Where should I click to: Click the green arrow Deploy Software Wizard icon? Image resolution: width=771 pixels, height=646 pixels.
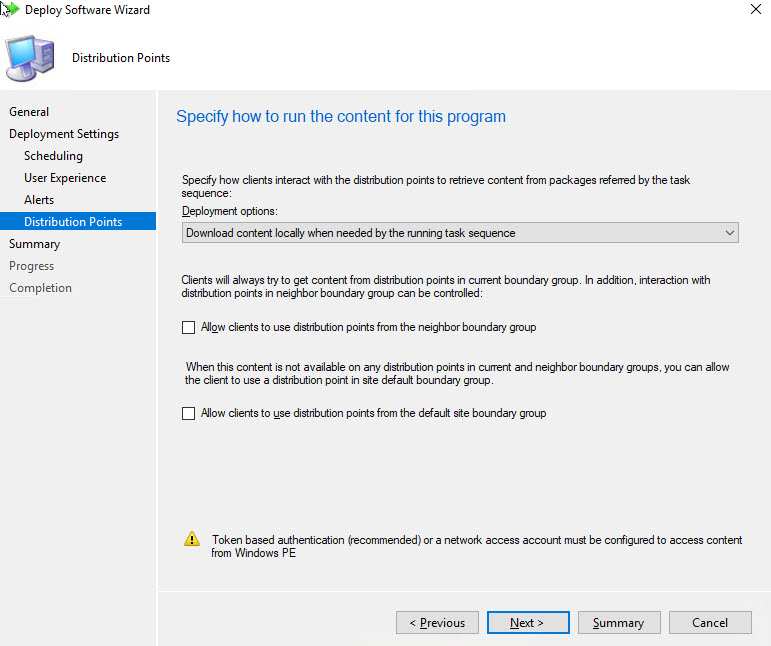pyautogui.click(x=11, y=10)
